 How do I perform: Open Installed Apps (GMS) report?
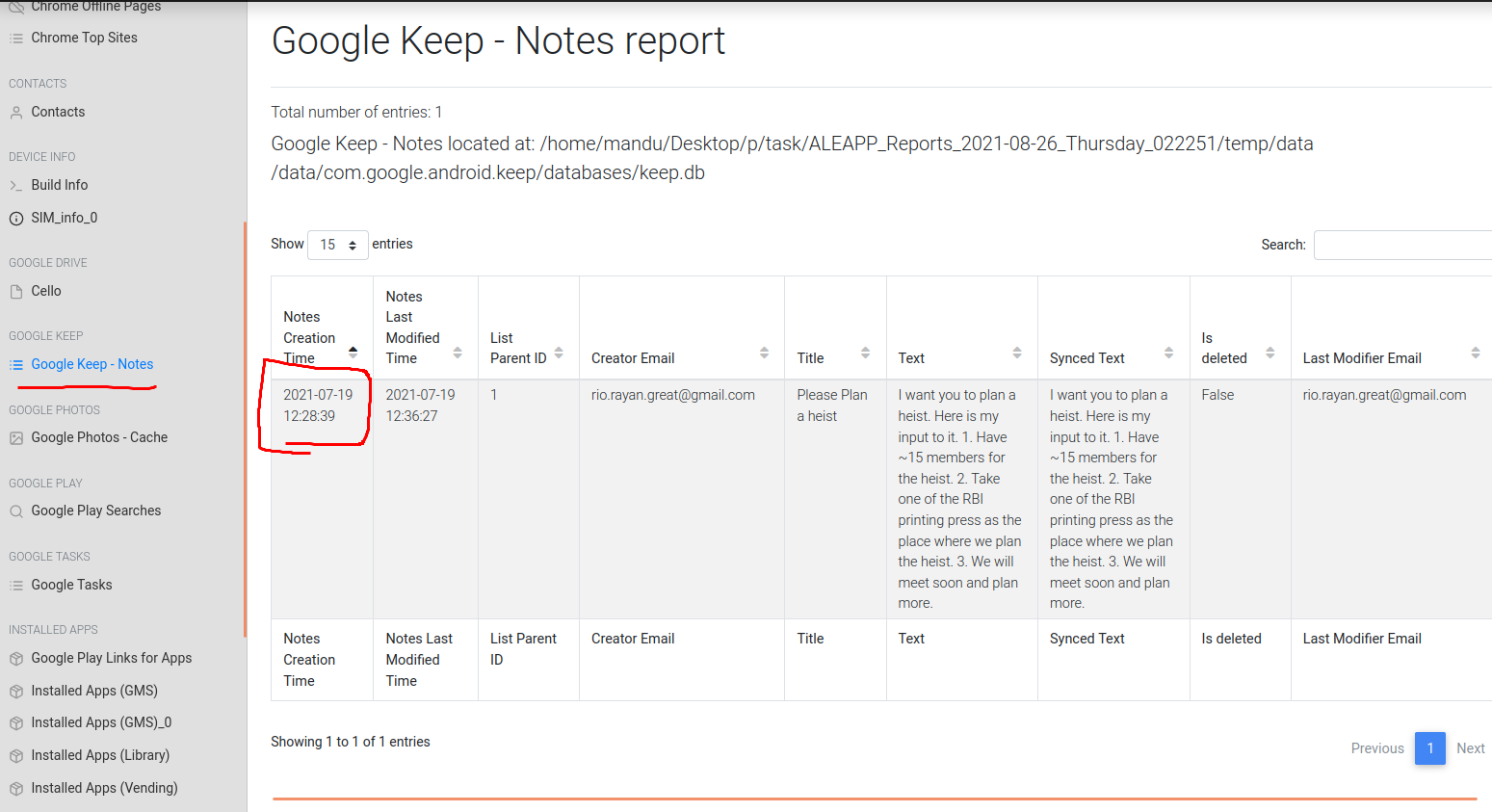point(94,691)
